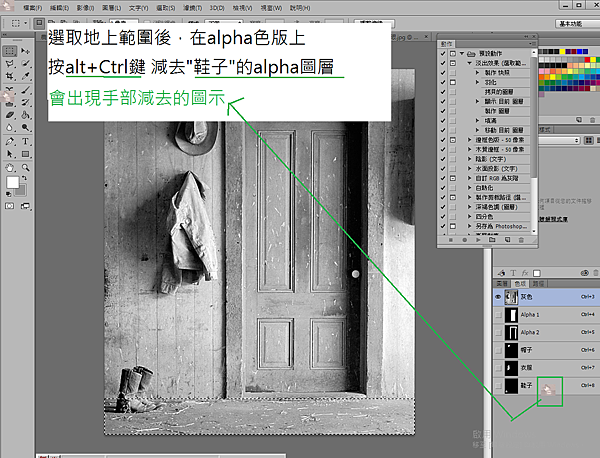Switch to 路徑 paths tab

pos(538,284)
